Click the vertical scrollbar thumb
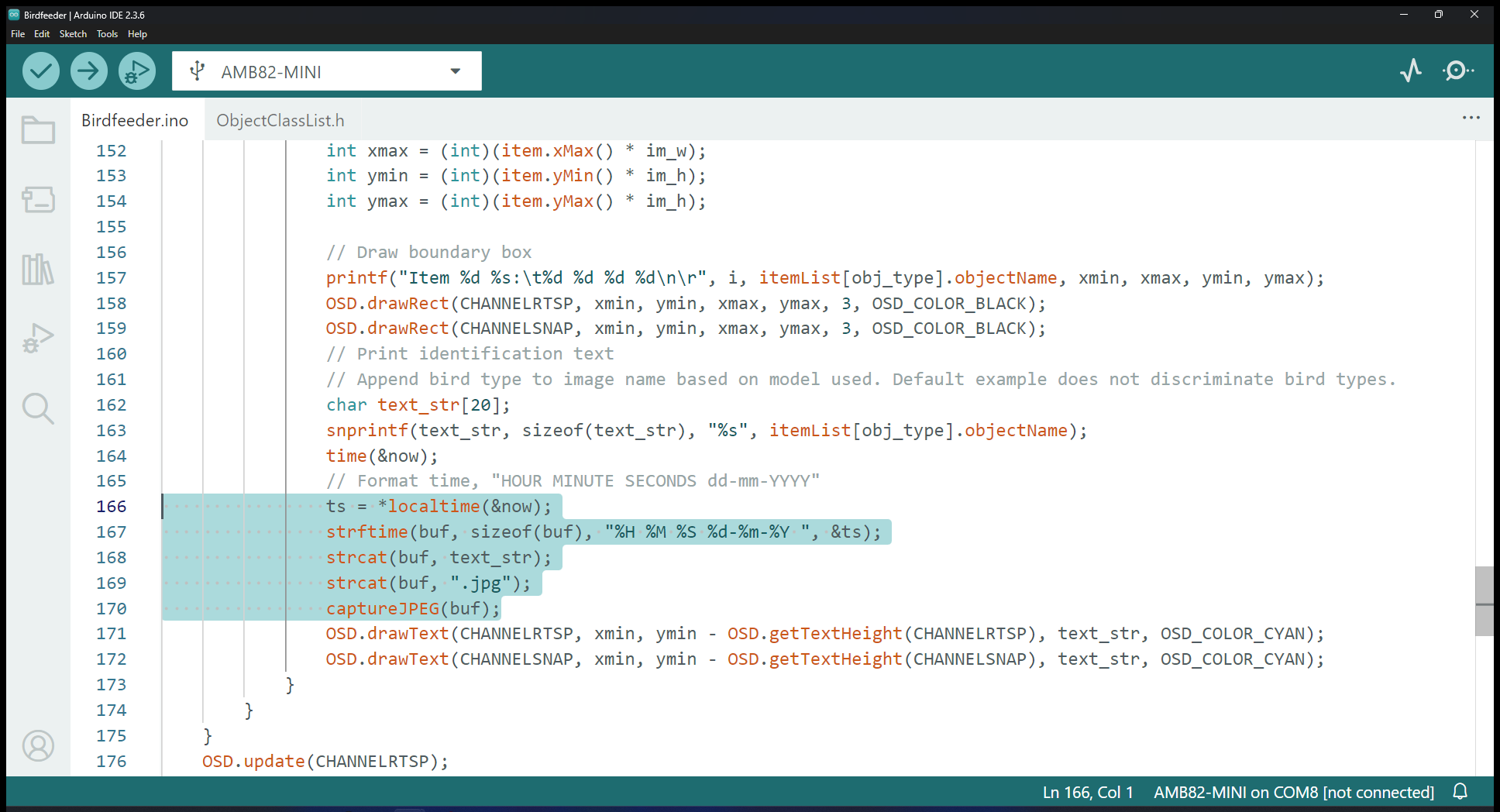The height and width of the screenshot is (812, 1500). [1484, 601]
